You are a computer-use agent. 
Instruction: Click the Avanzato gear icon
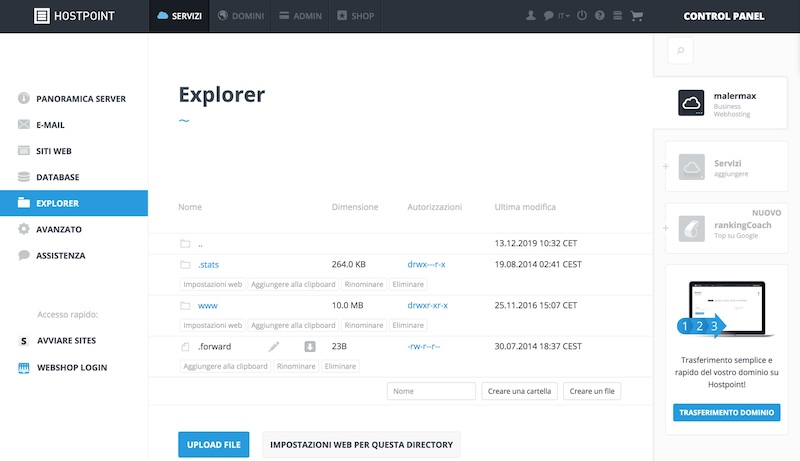(23, 228)
